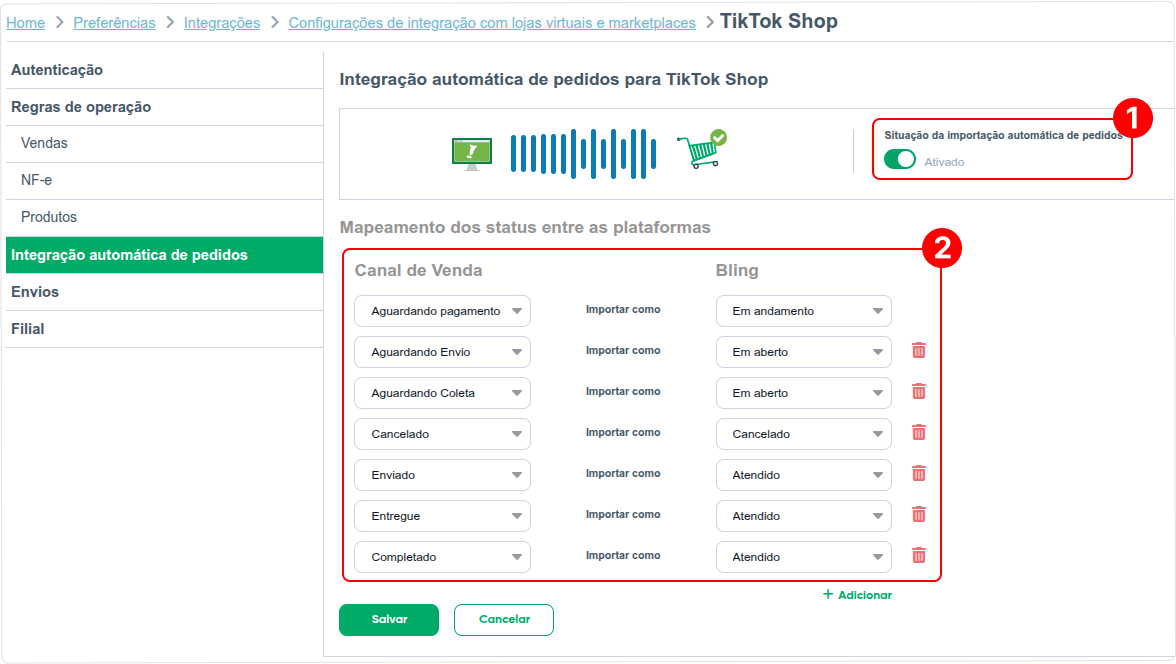Viewport: 1176px width, 664px height.
Task: Go to Home breadcrumb link
Action: pos(26,23)
